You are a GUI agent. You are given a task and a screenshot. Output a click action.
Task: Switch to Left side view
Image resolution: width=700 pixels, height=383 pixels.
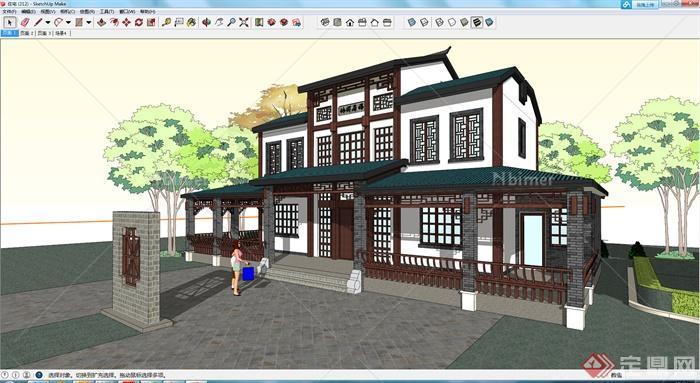pos(387,22)
